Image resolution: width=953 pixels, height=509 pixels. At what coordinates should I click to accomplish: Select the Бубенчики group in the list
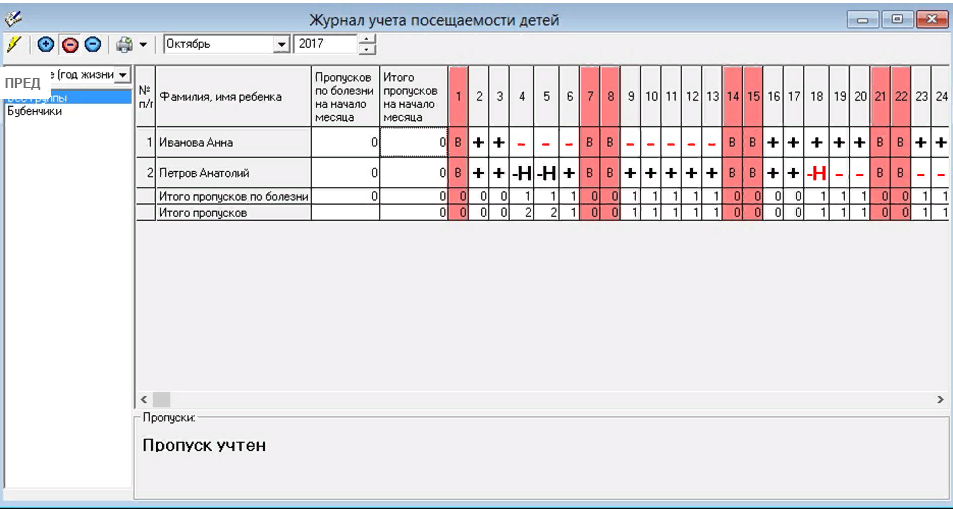(35, 111)
